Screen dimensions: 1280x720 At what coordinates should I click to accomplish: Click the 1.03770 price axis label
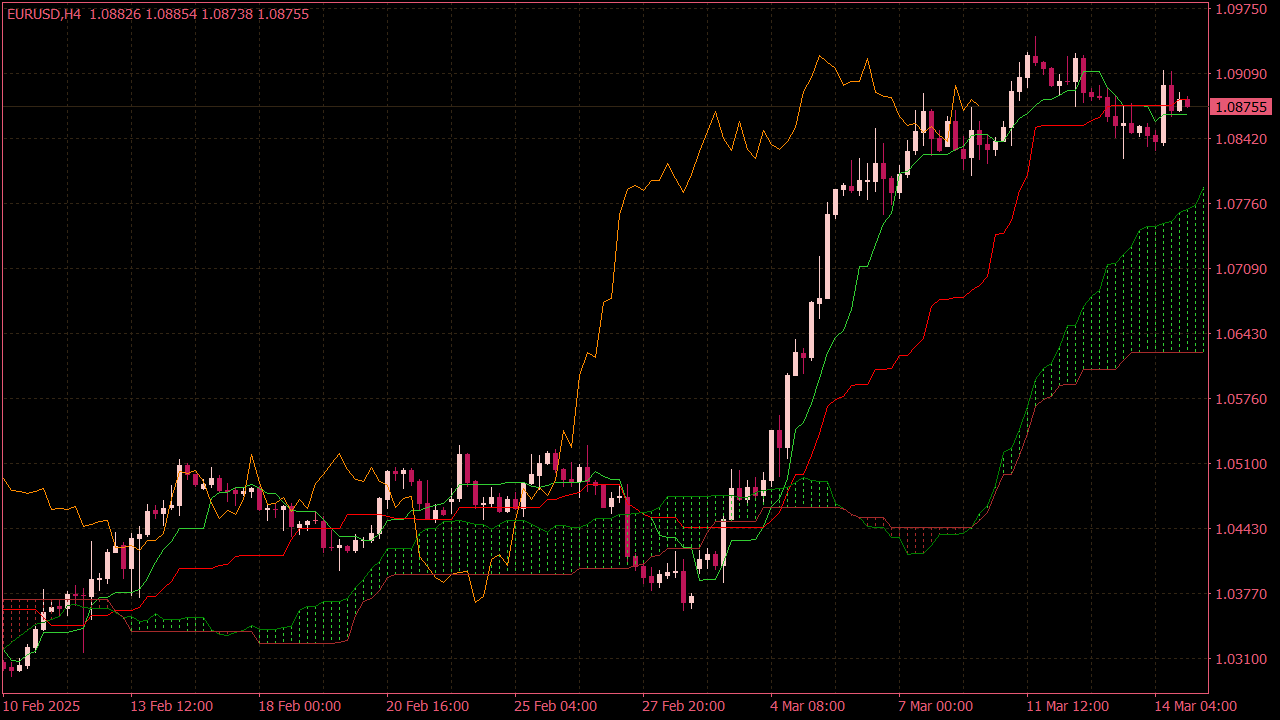pos(1241,594)
